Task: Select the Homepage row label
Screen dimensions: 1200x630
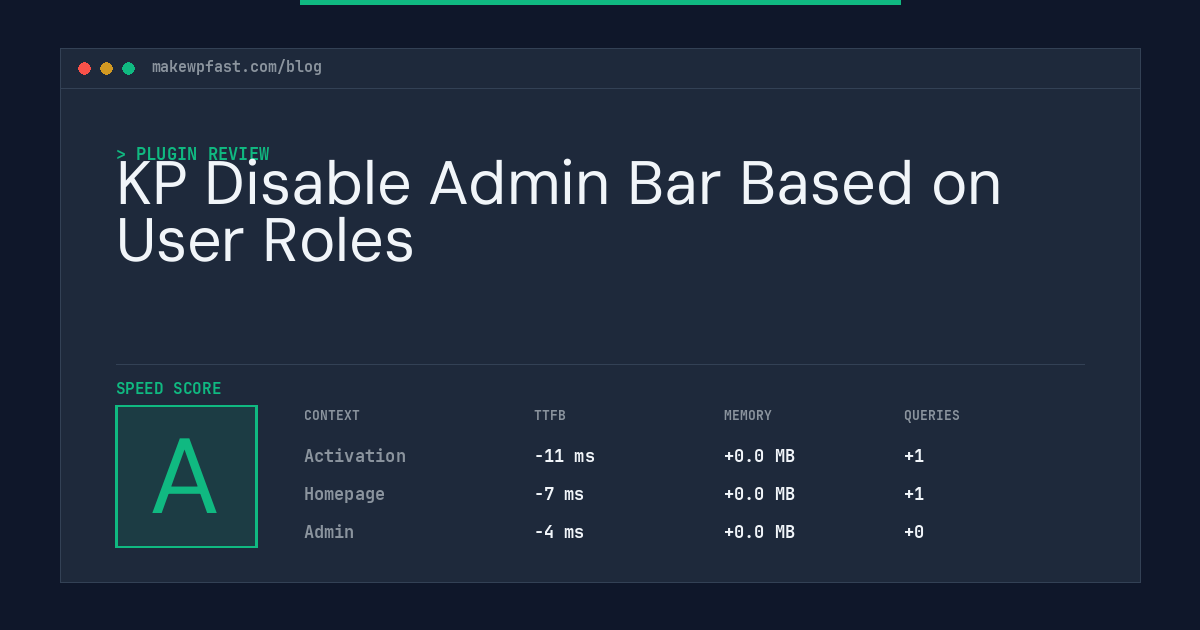Action: [x=344, y=494]
